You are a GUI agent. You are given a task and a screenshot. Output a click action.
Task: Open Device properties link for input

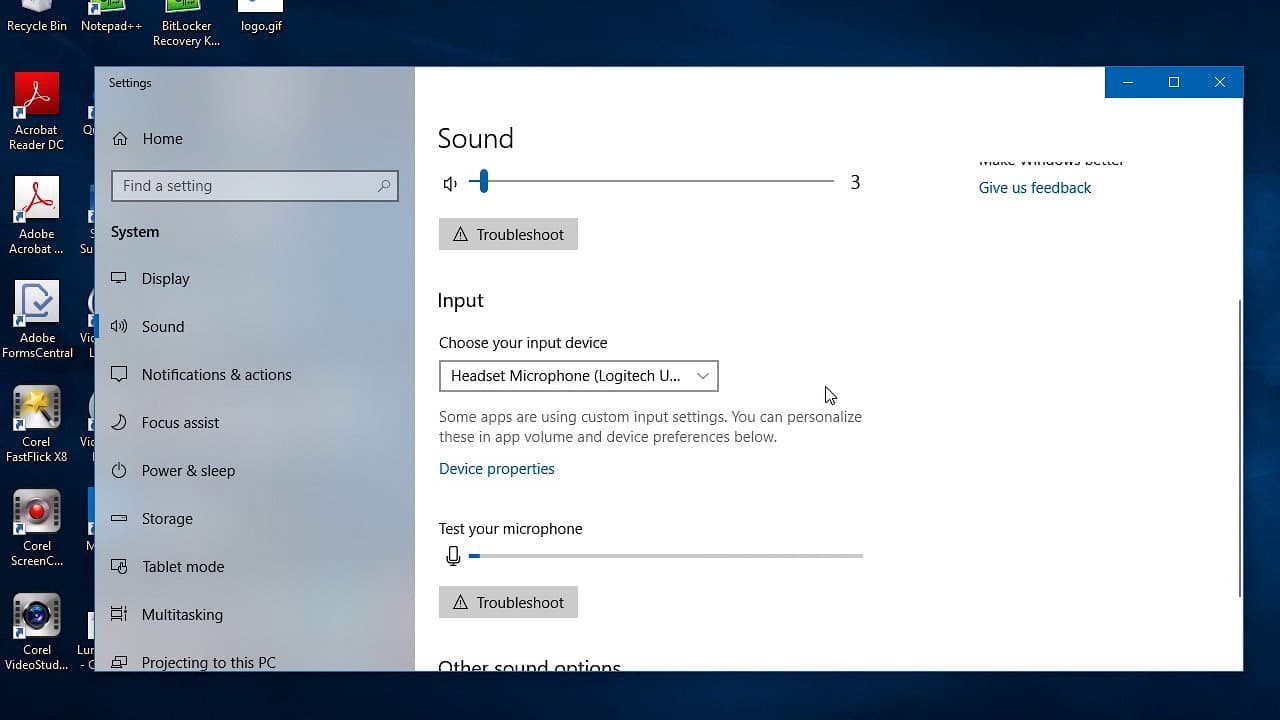point(497,469)
